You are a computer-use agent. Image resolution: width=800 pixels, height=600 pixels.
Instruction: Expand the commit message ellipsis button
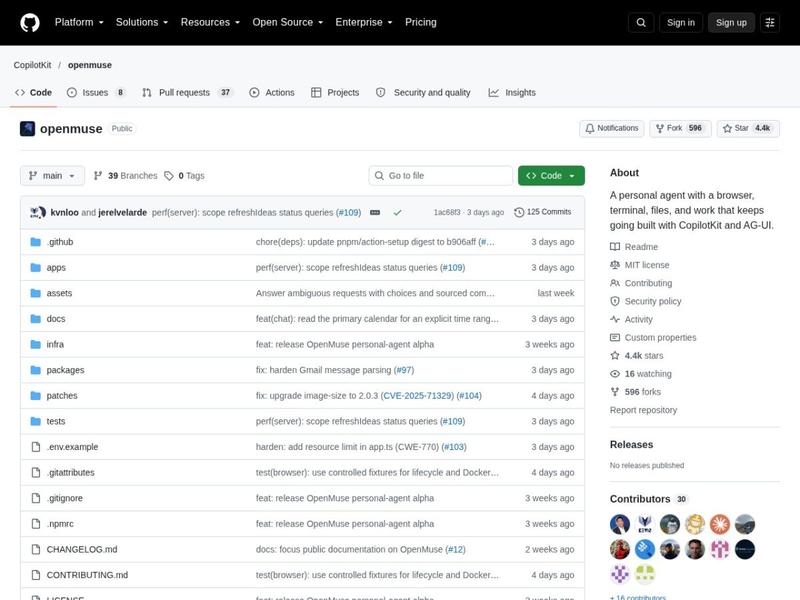(375, 212)
